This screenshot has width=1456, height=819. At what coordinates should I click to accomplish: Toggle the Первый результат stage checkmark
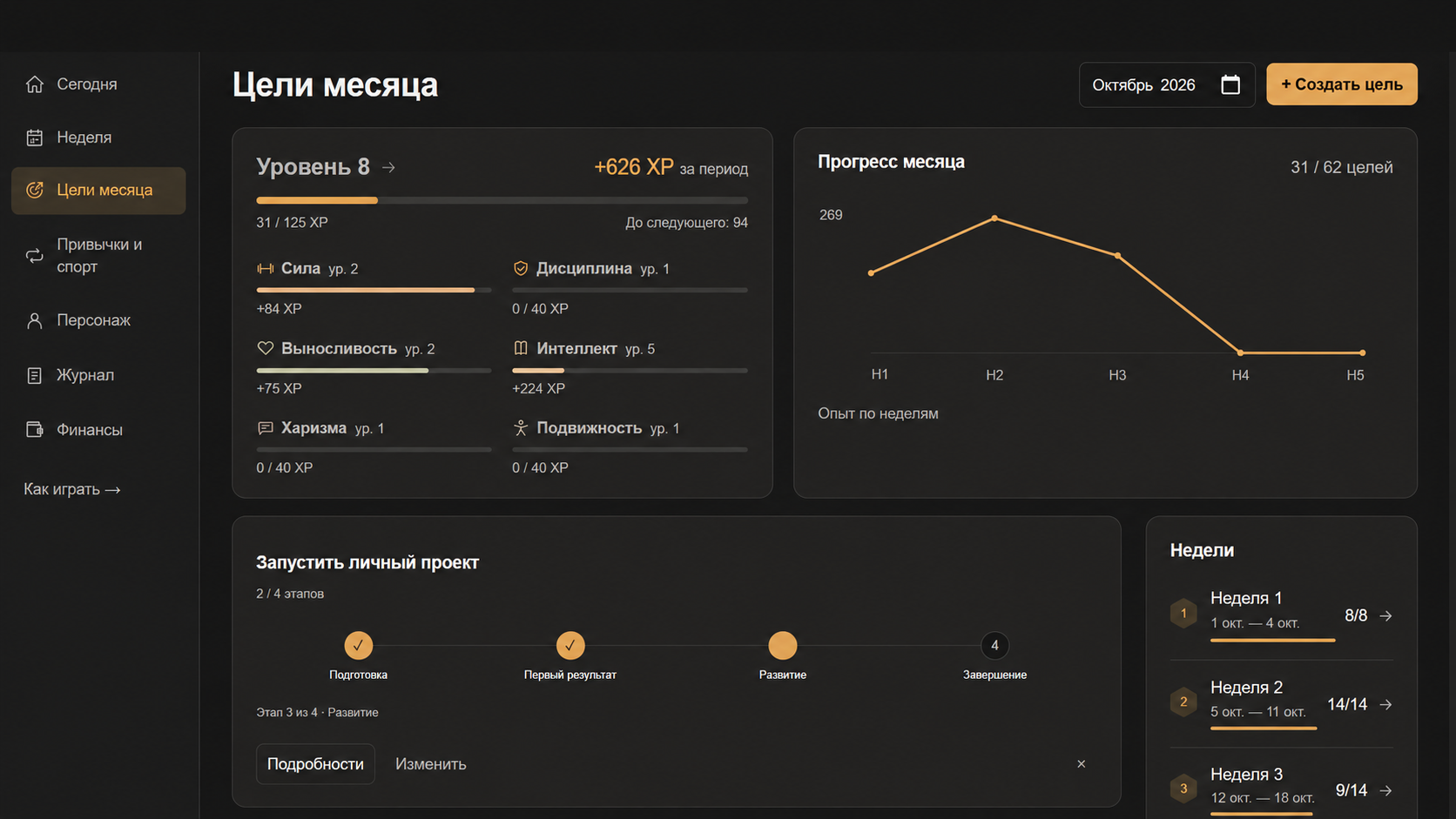(570, 646)
